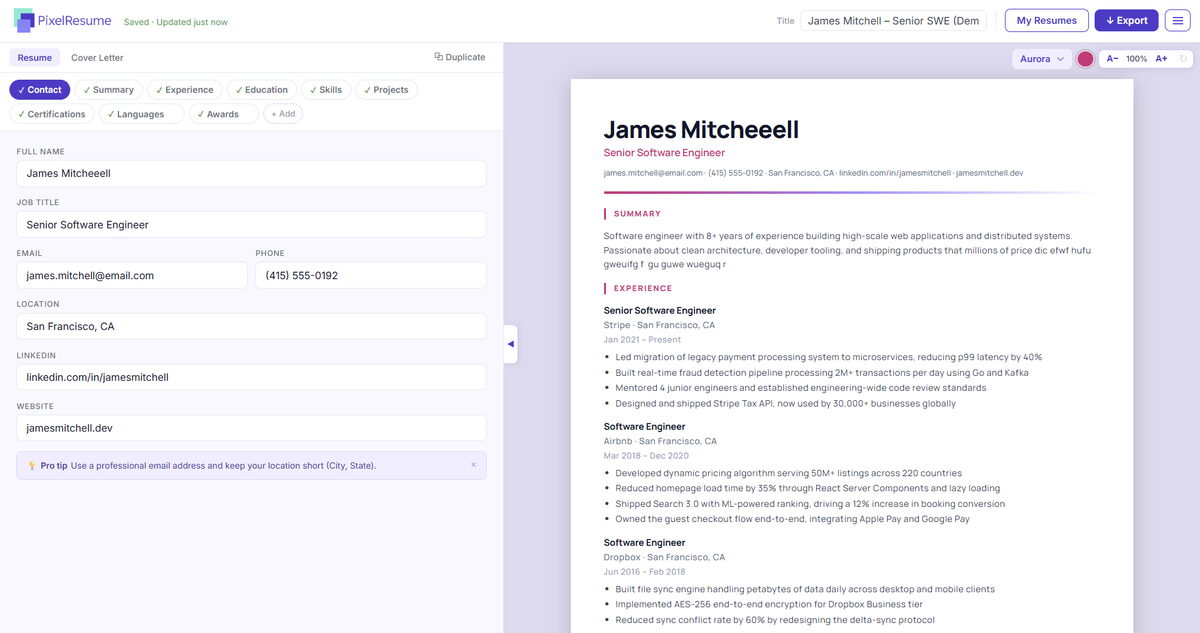Viewport: 1200px width, 633px height.
Task: Dismiss the Pro tip banner
Action: click(x=474, y=465)
